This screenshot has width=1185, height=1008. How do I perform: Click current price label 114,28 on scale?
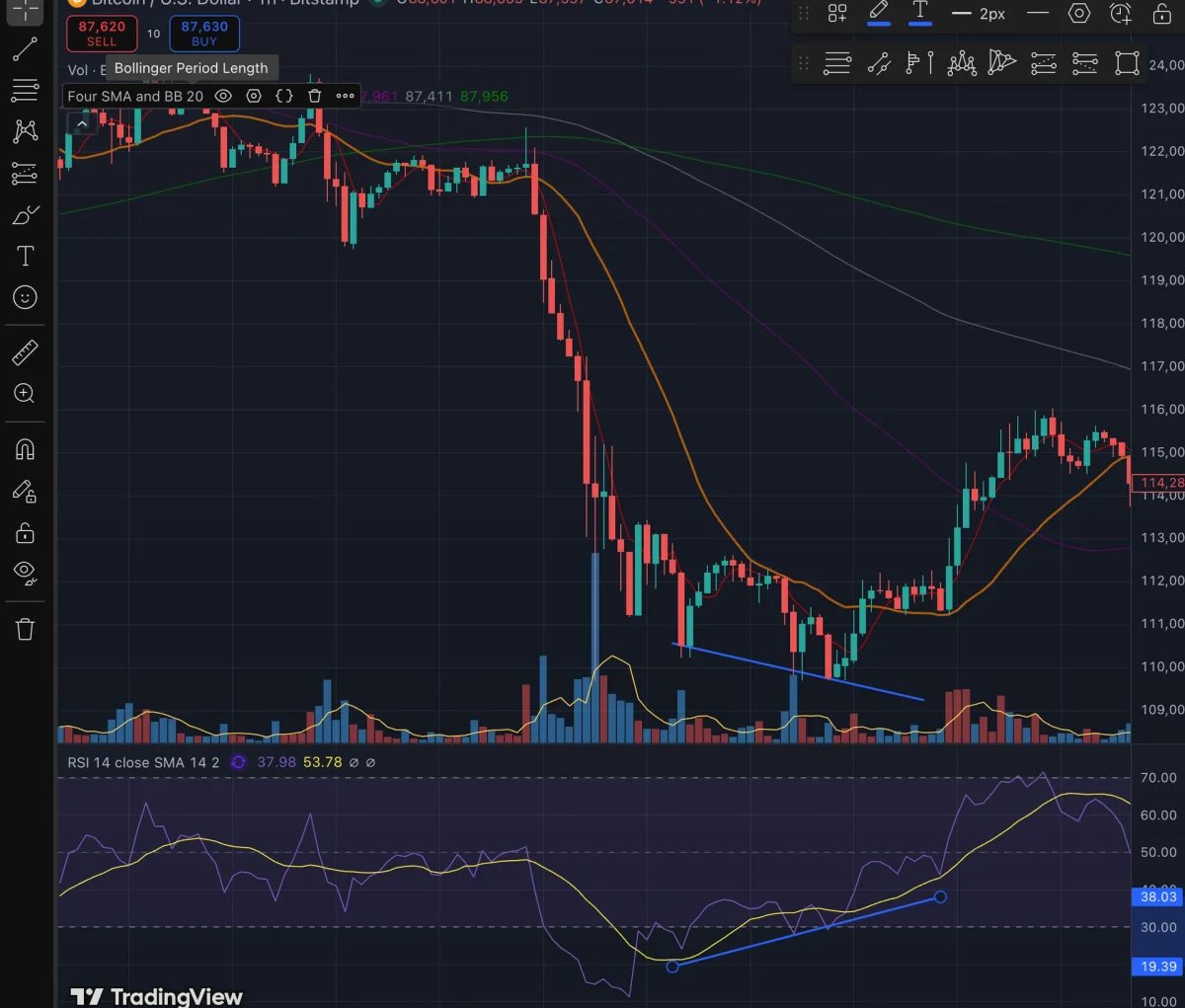1157,483
